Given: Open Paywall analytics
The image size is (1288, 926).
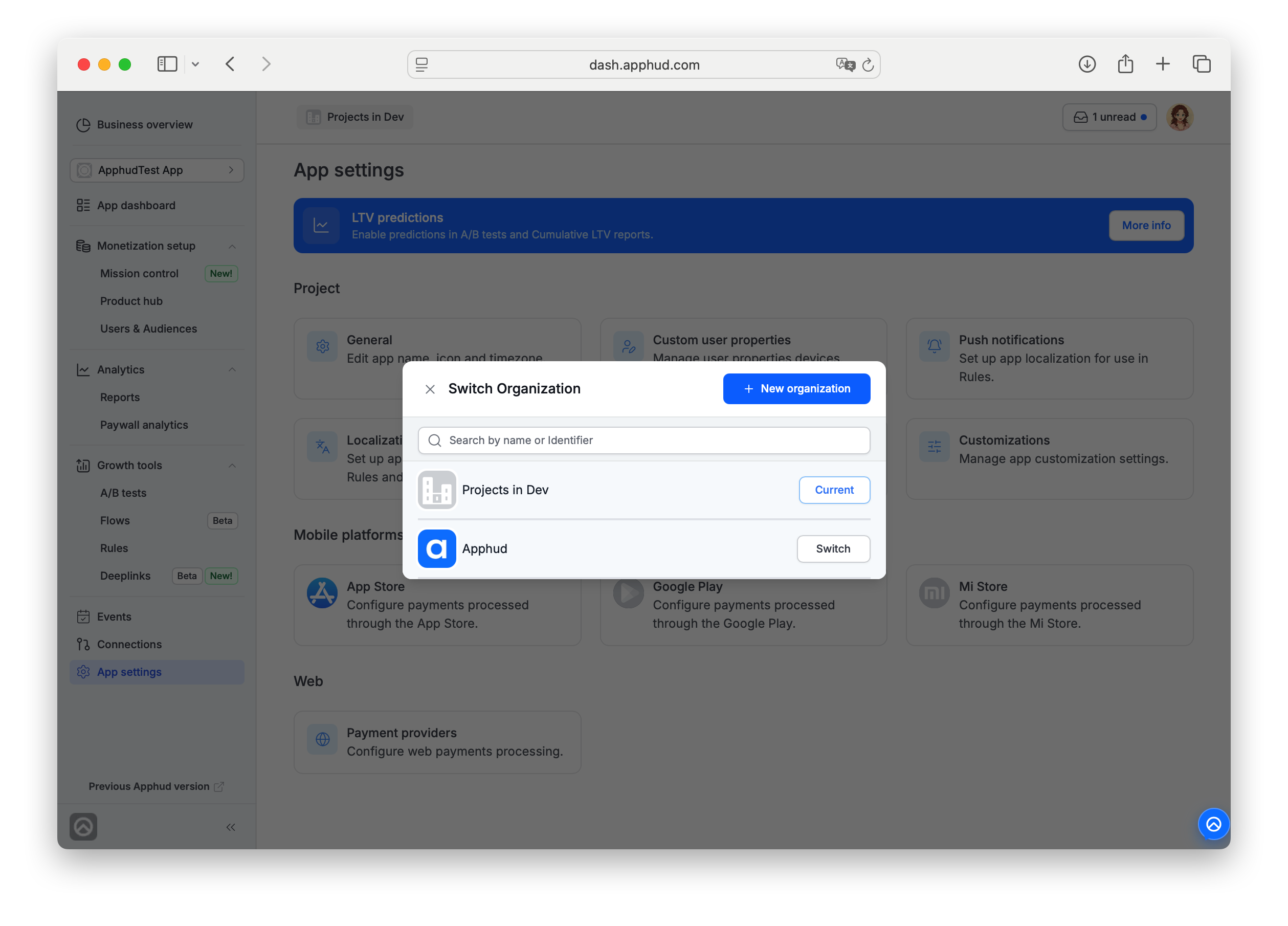Looking at the screenshot, I should point(144,425).
